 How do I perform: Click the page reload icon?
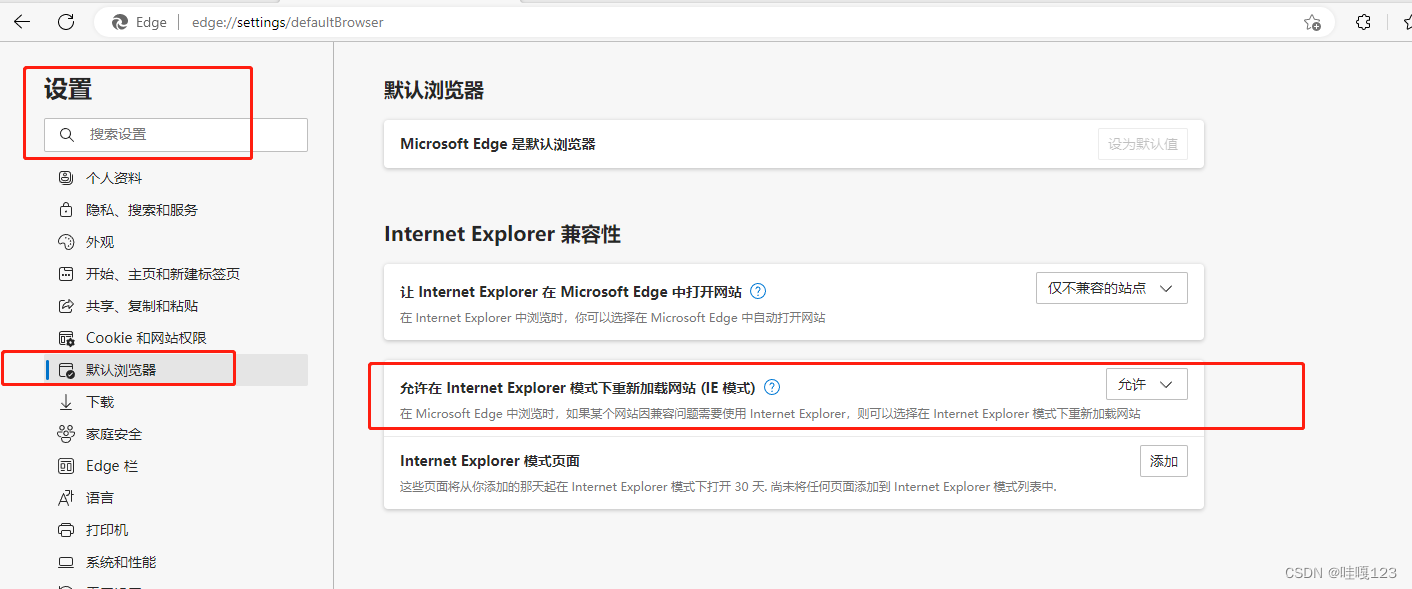66,21
